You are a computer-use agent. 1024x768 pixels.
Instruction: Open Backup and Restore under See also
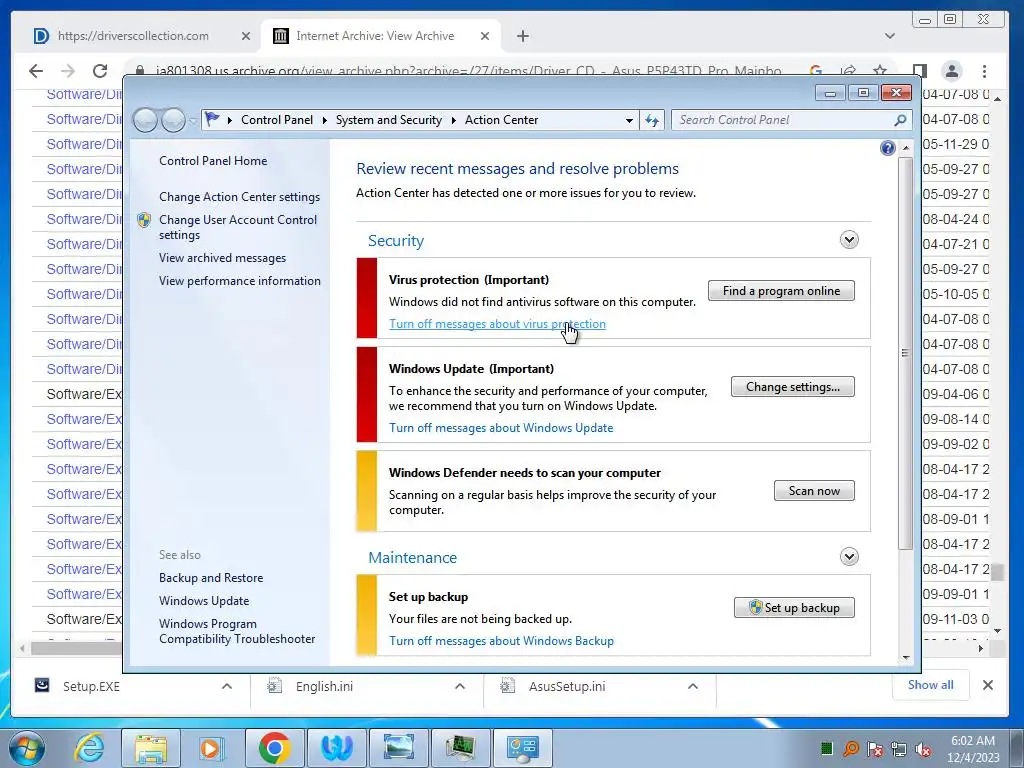(x=211, y=578)
